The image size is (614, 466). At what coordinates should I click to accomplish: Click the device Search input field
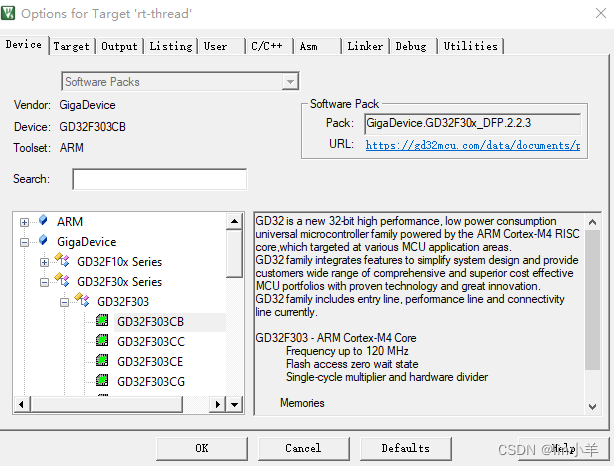point(159,179)
